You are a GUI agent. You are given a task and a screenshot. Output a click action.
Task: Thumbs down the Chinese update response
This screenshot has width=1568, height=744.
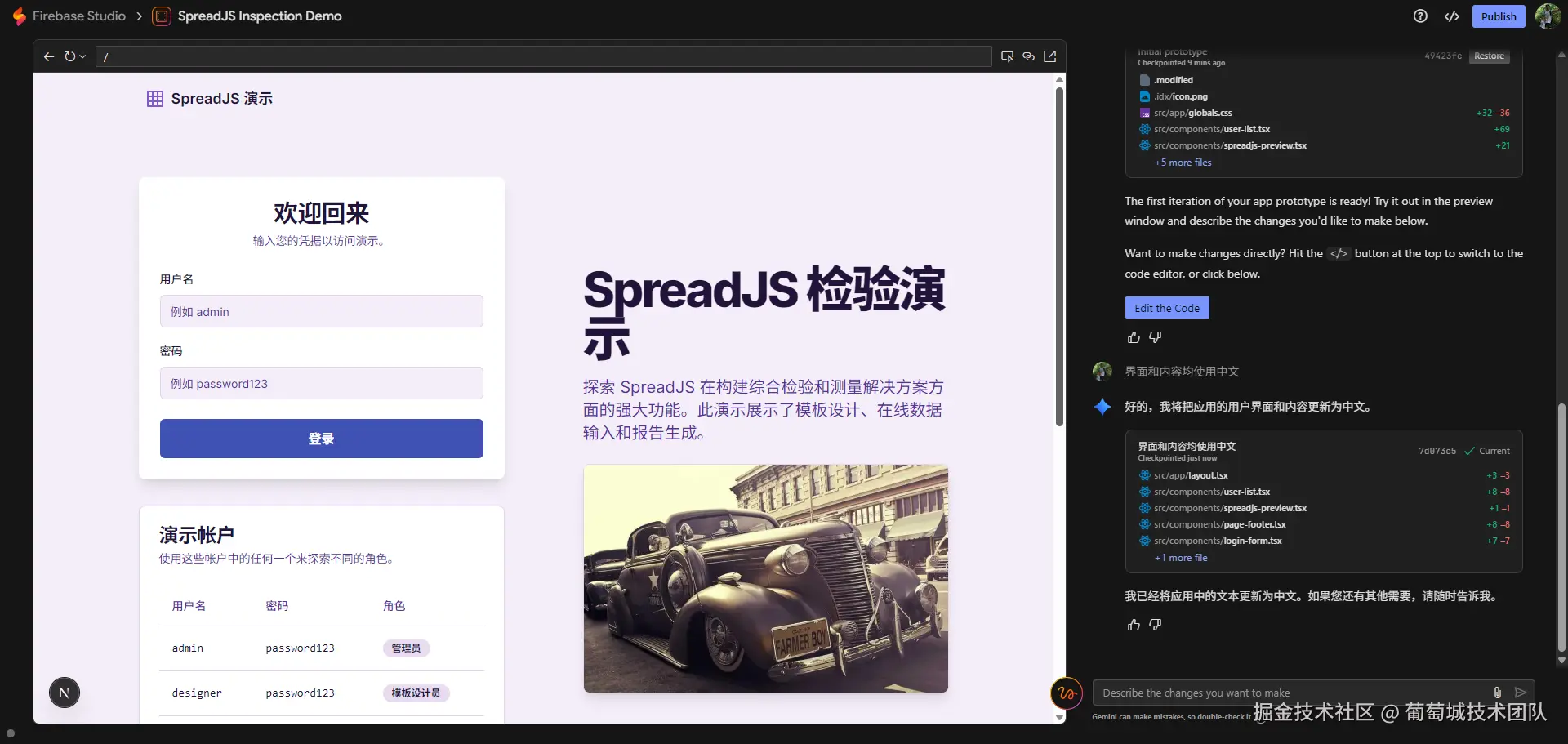[1156, 625]
